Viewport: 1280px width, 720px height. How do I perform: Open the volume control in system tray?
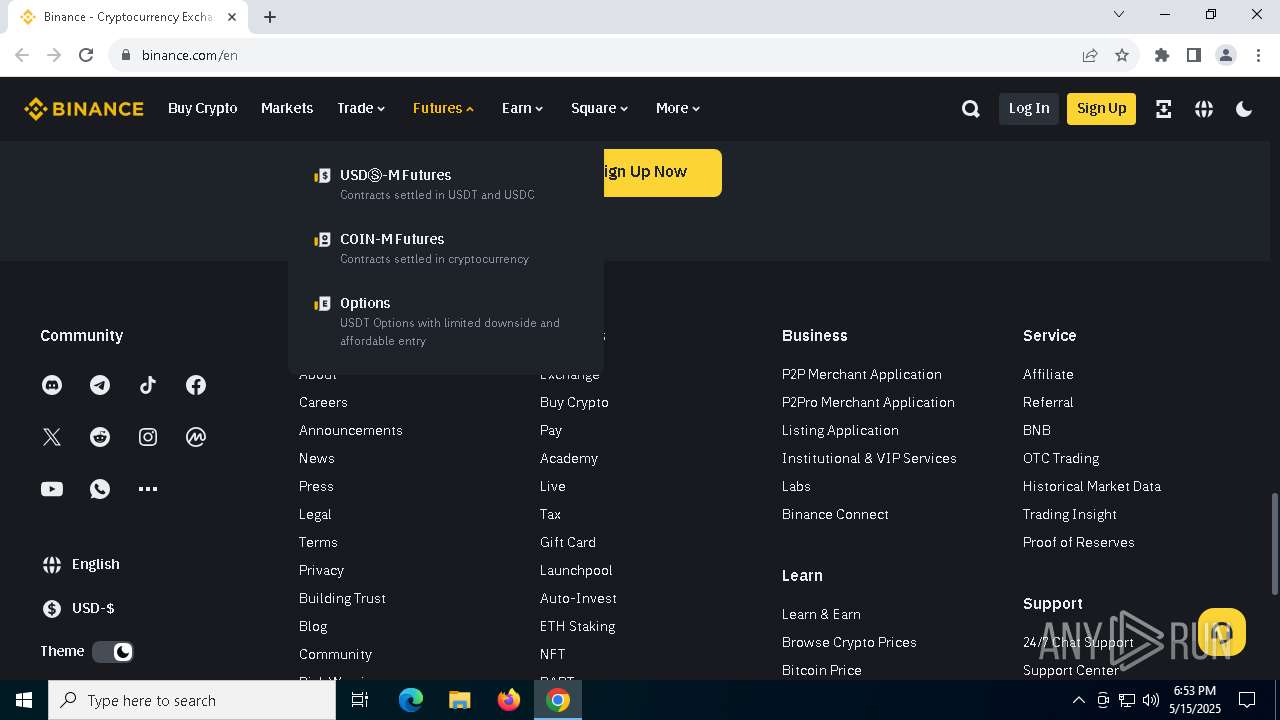(x=1151, y=700)
